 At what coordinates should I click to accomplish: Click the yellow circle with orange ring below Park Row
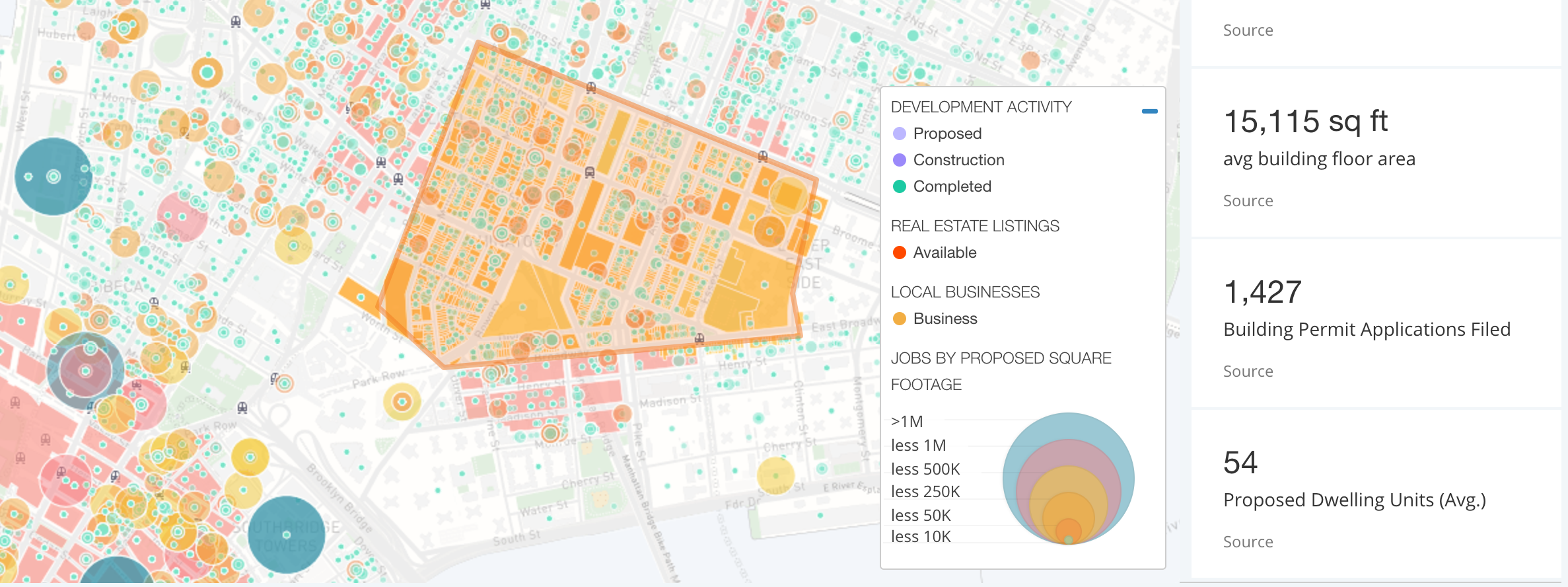point(402,401)
